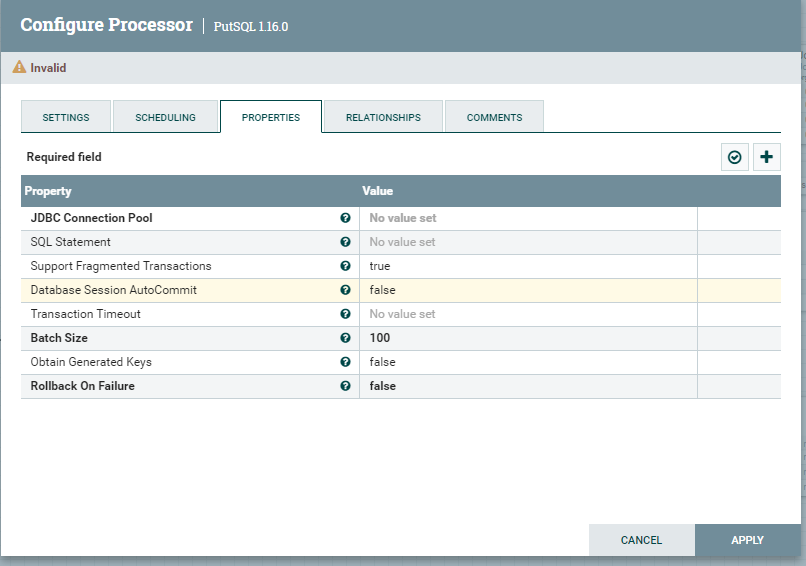Click help icon for Batch Size
This screenshot has width=806, height=566.
tap(345, 338)
